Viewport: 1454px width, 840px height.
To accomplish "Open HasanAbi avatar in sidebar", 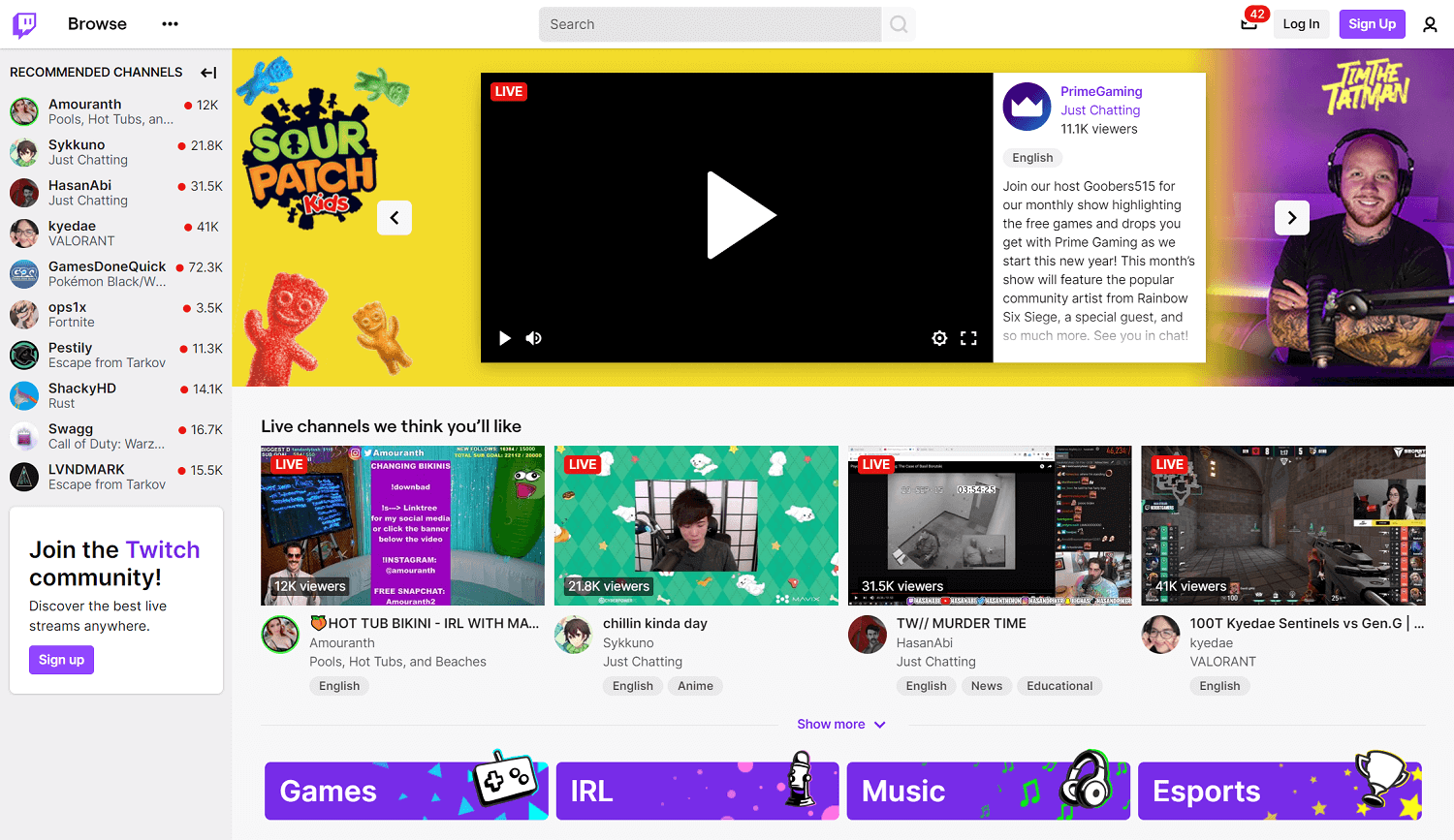I will pyautogui.click(x=24, y=193).
